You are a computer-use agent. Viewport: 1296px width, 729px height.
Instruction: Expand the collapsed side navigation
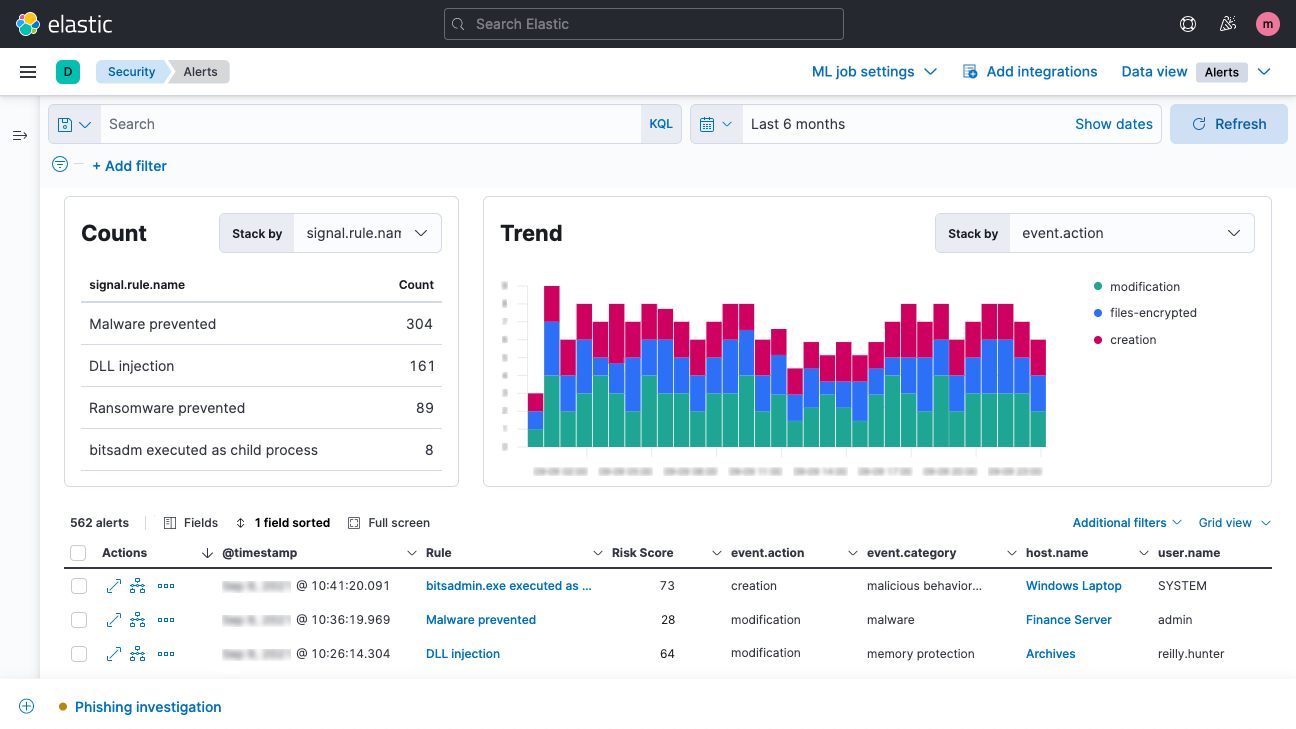click(20, 135)
